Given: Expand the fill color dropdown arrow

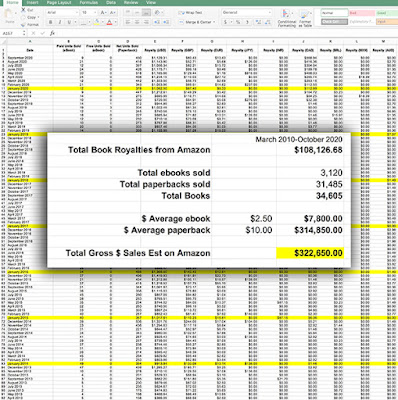Looking at the screenshot, I should [x=102, y=22].
